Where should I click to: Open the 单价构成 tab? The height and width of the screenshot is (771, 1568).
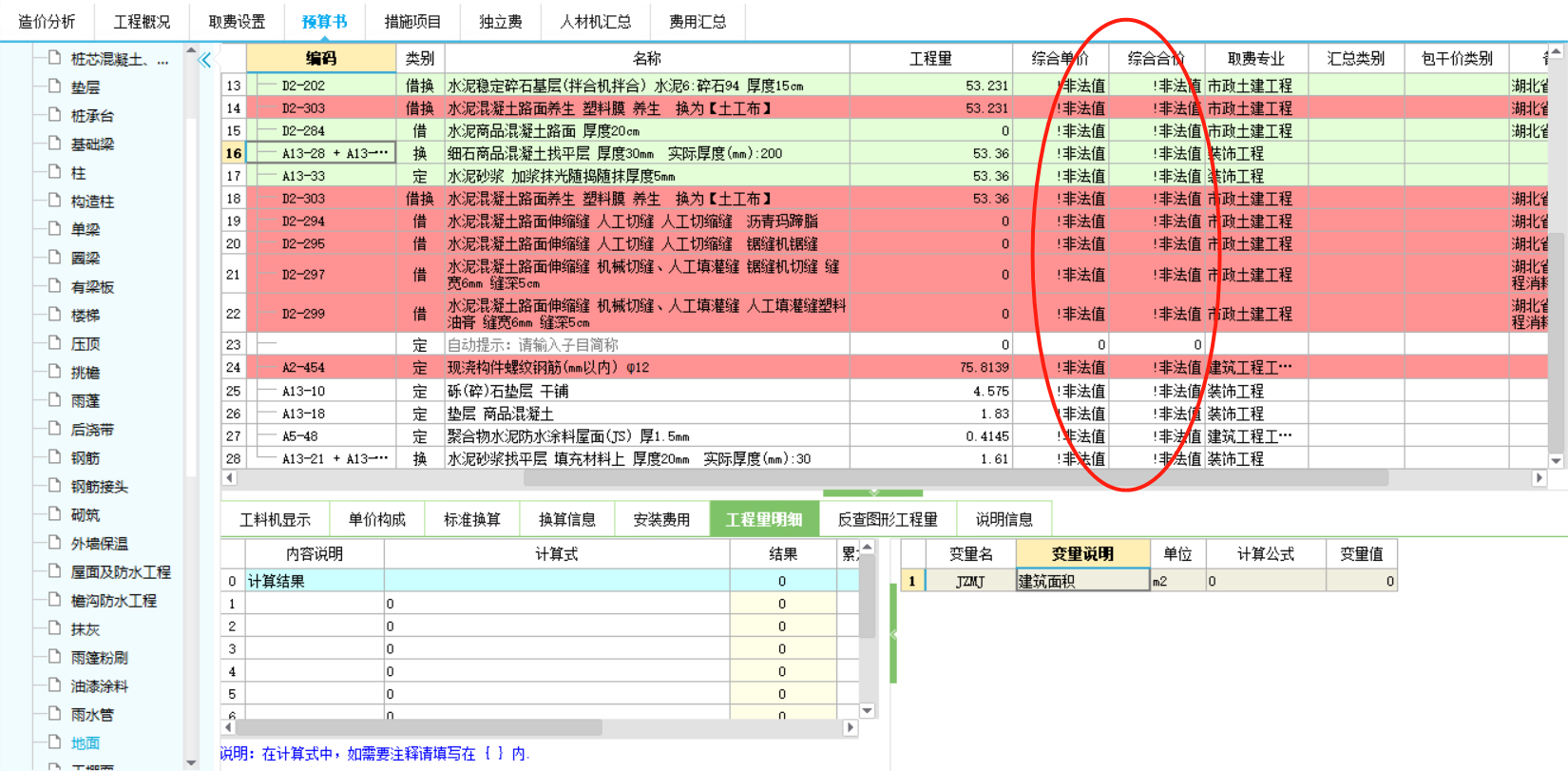pyautogui.click(x=376, y=519)
